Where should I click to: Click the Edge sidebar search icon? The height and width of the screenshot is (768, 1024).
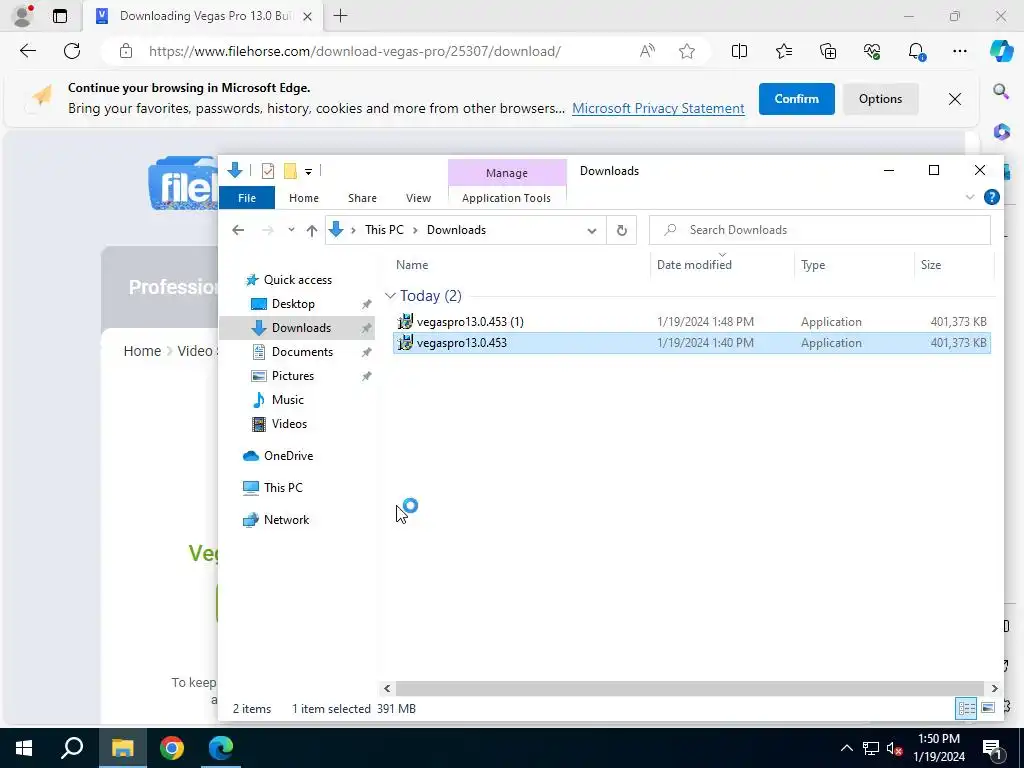pyautogui.click(x=1001, y=91)
